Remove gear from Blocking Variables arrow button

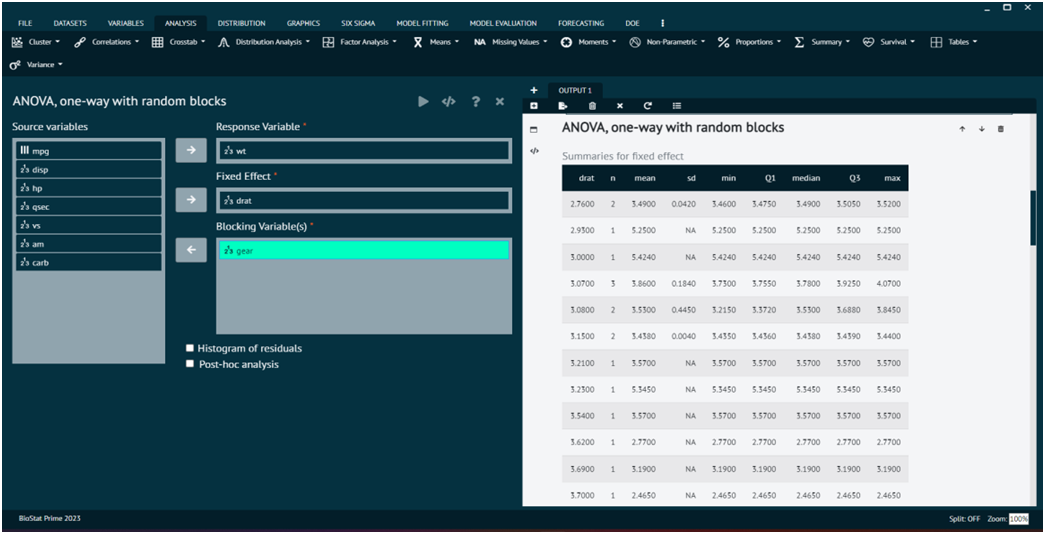[x=191, y=250]
